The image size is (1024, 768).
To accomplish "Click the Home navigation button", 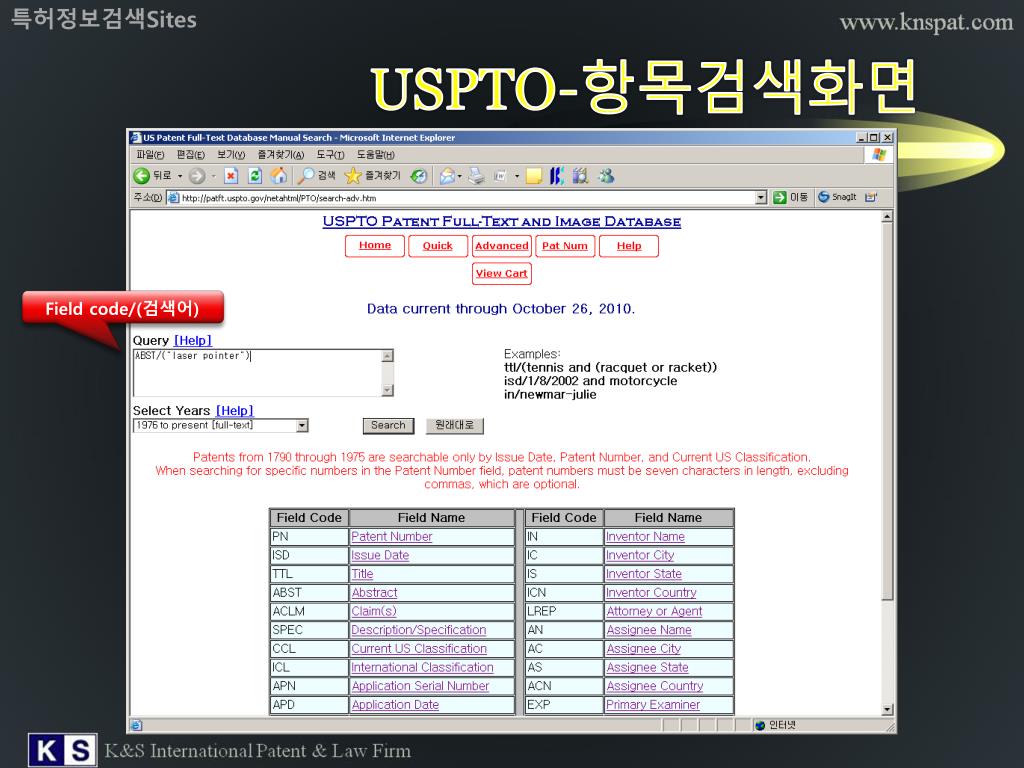I will 375,246.
